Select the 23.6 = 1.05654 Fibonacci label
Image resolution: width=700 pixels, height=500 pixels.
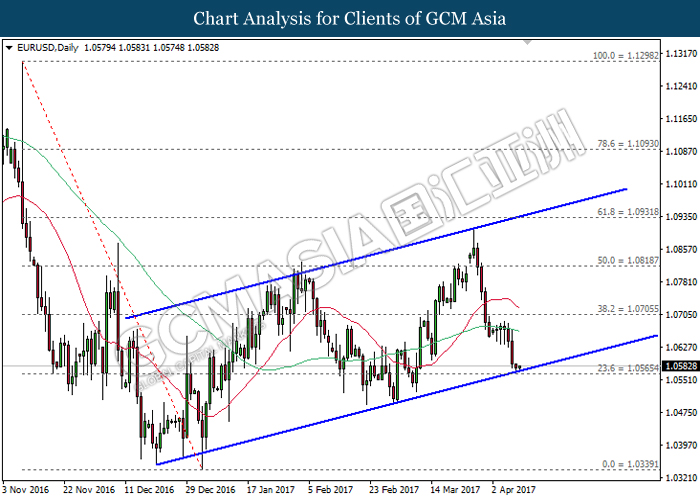[x=628, y=368]
